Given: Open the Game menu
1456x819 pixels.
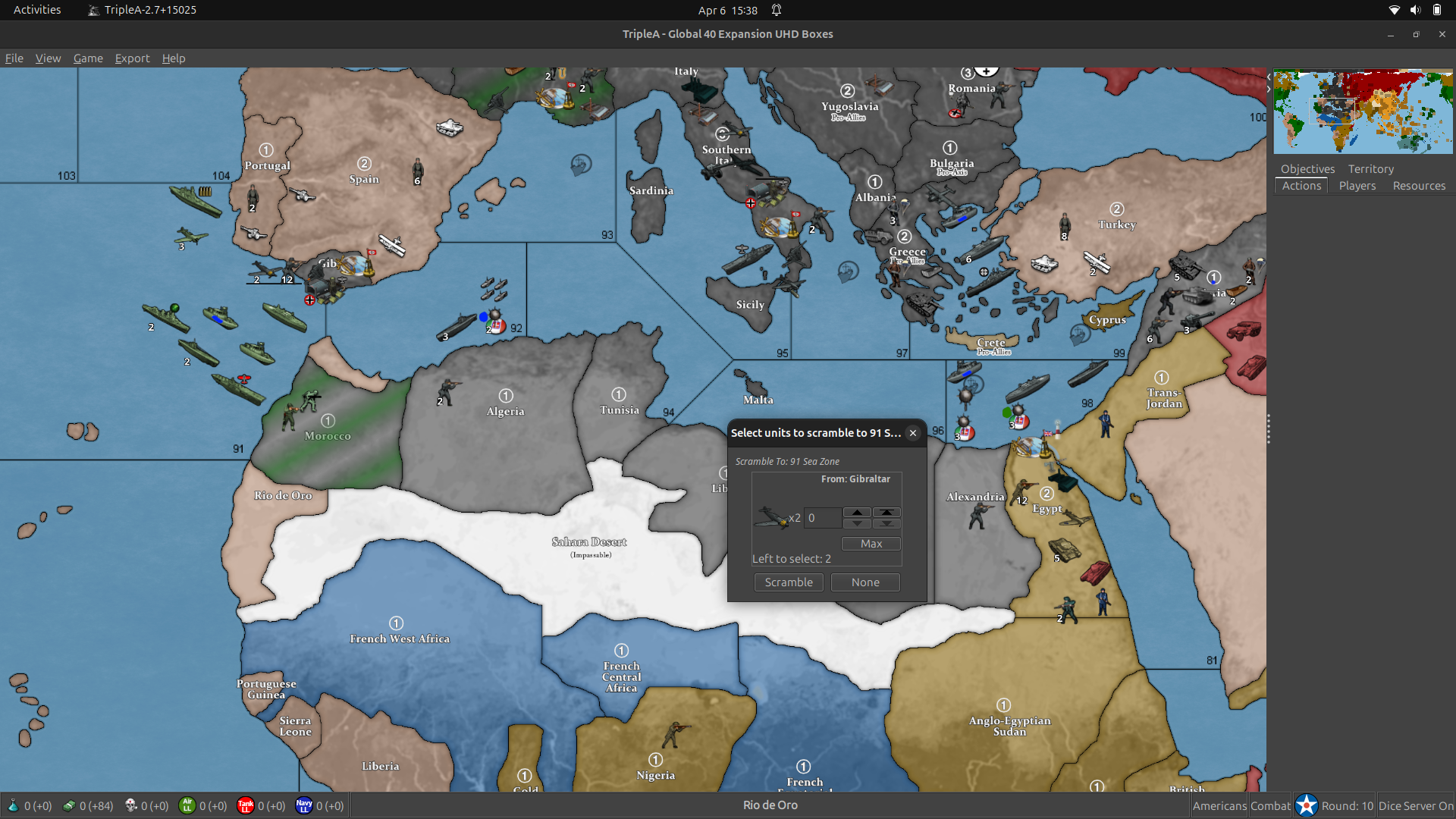Looking at the screenshot, I should (x=88, y=58).
